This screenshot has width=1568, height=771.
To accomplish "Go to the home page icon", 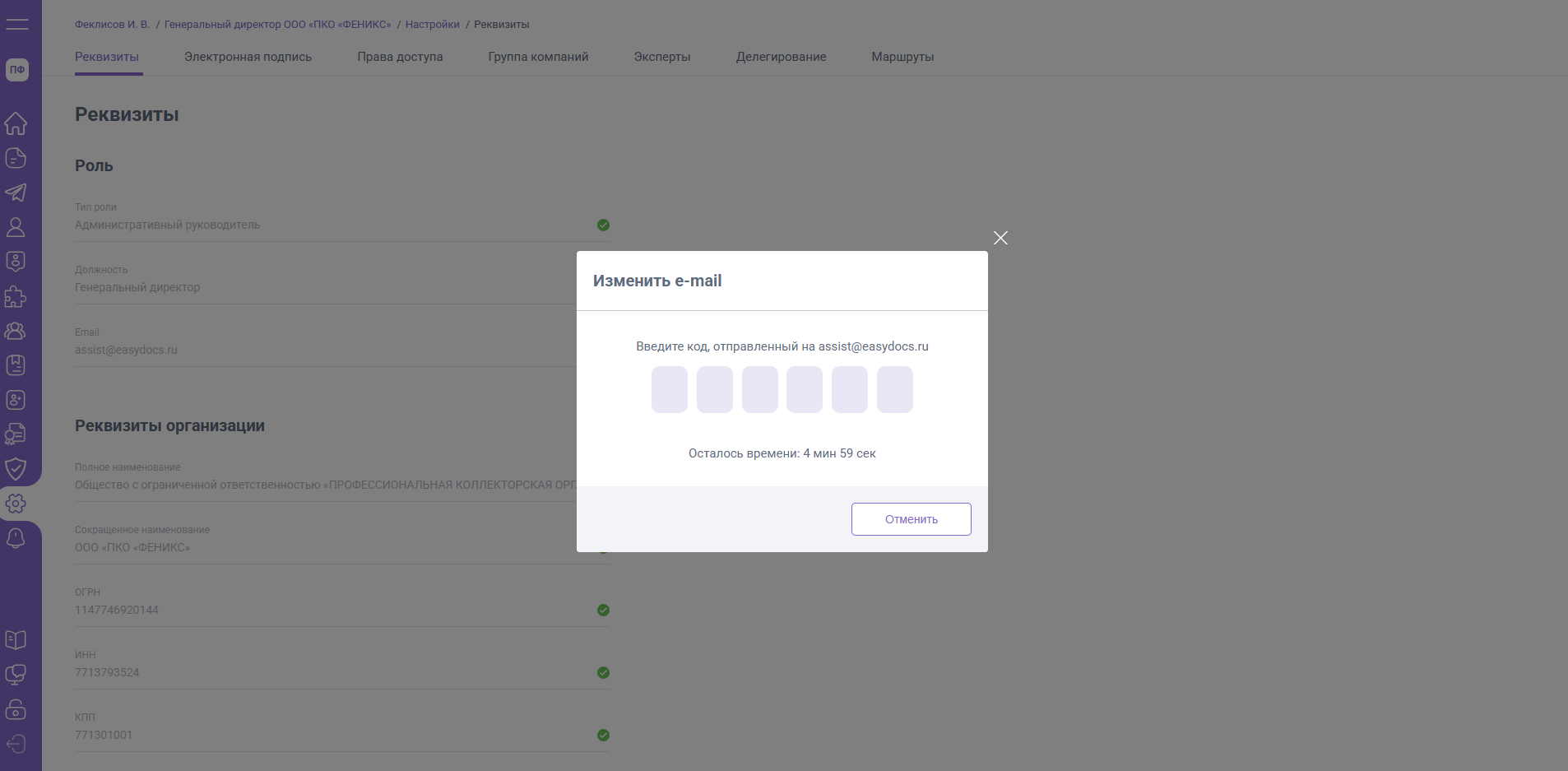I will pos(16,123).
